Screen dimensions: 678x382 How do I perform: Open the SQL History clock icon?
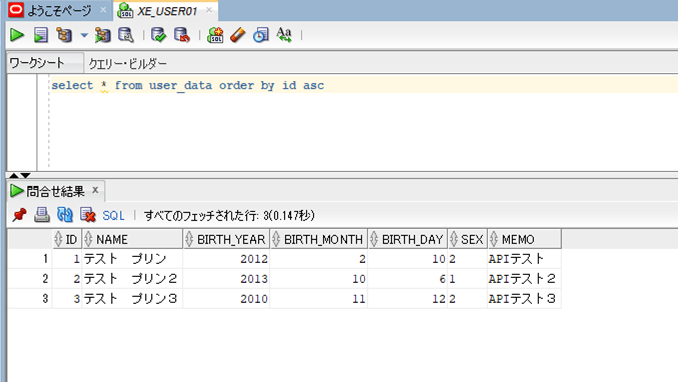pyautogui.click(x=261, y=35)
